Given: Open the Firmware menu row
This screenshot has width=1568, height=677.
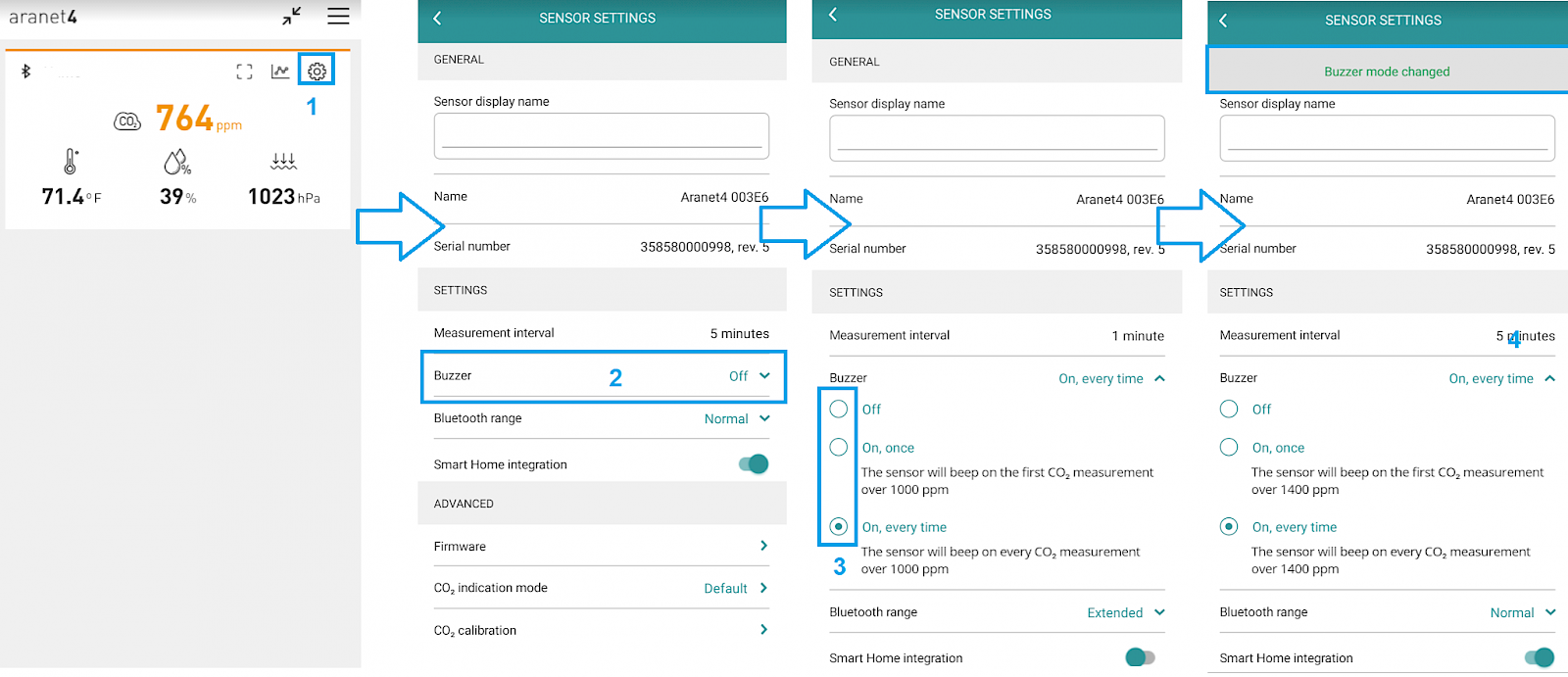Looking at the screenshot, I should click(601, 547).
